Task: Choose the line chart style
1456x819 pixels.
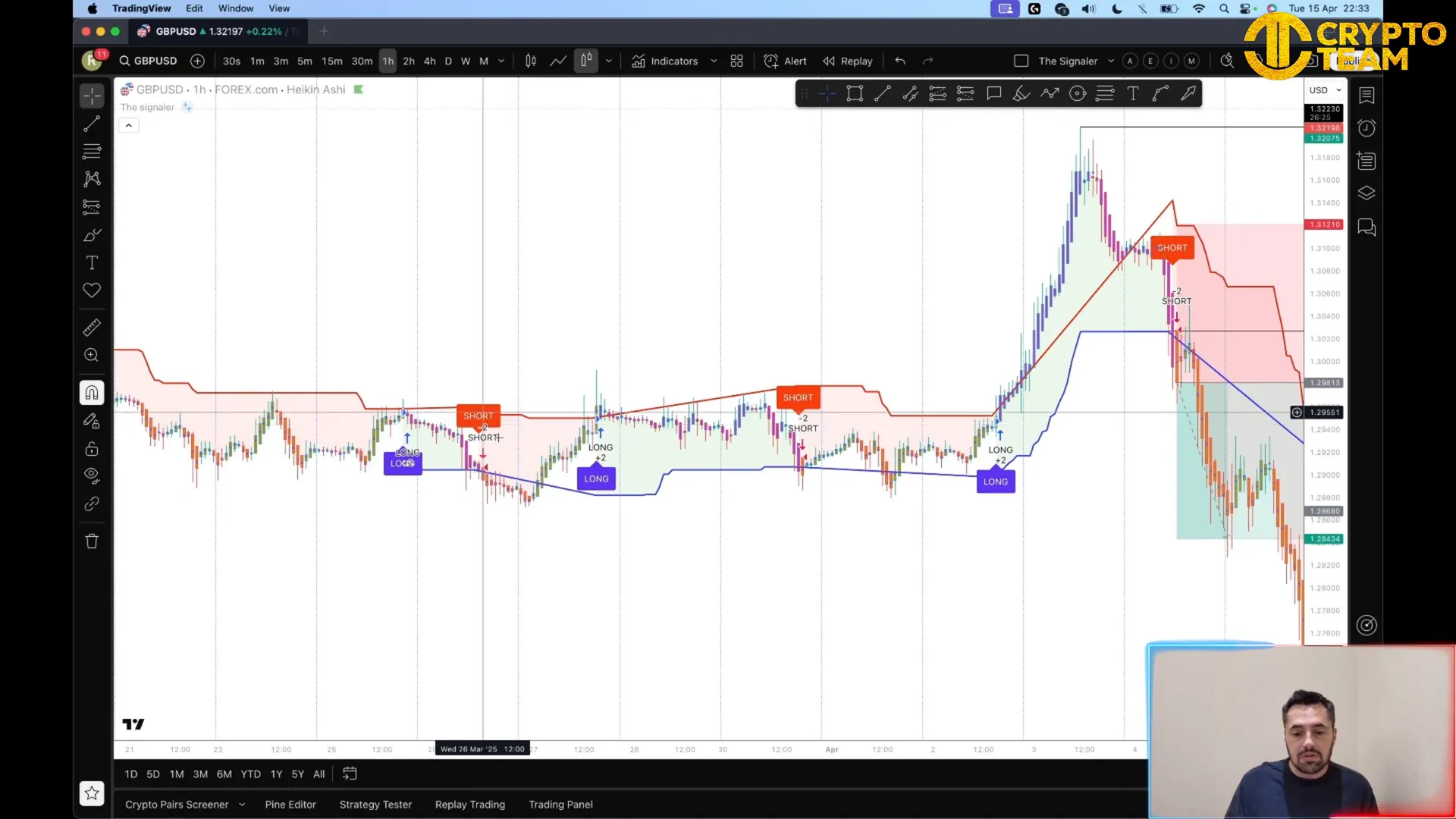Action: coord(558,61)
